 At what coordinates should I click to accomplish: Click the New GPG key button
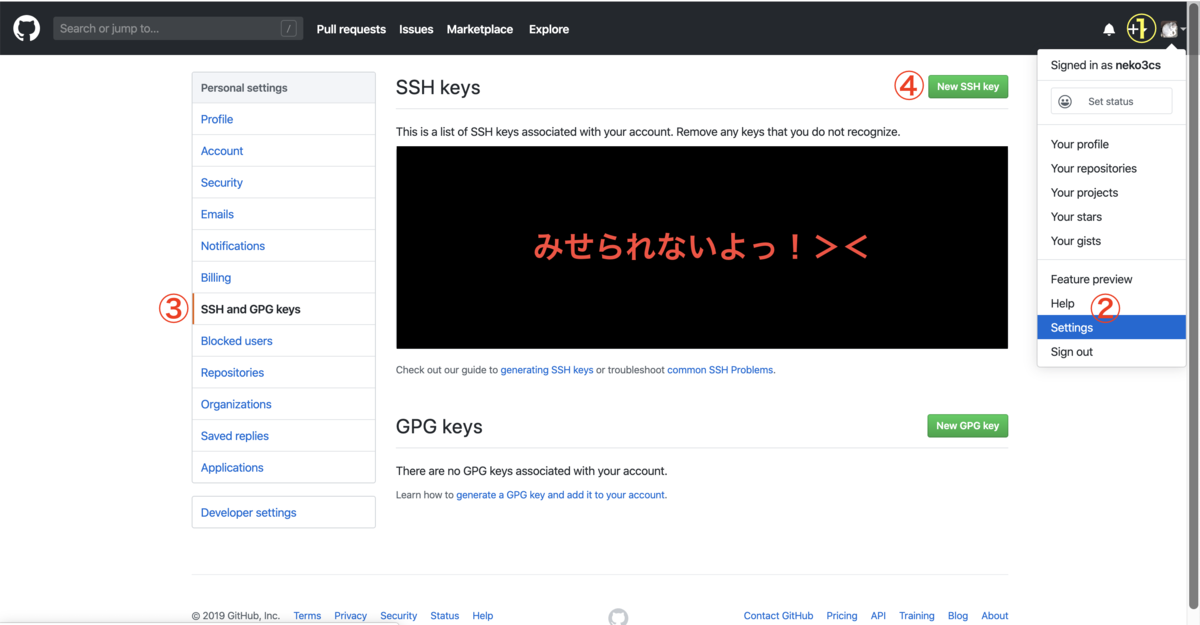(967, 426)
